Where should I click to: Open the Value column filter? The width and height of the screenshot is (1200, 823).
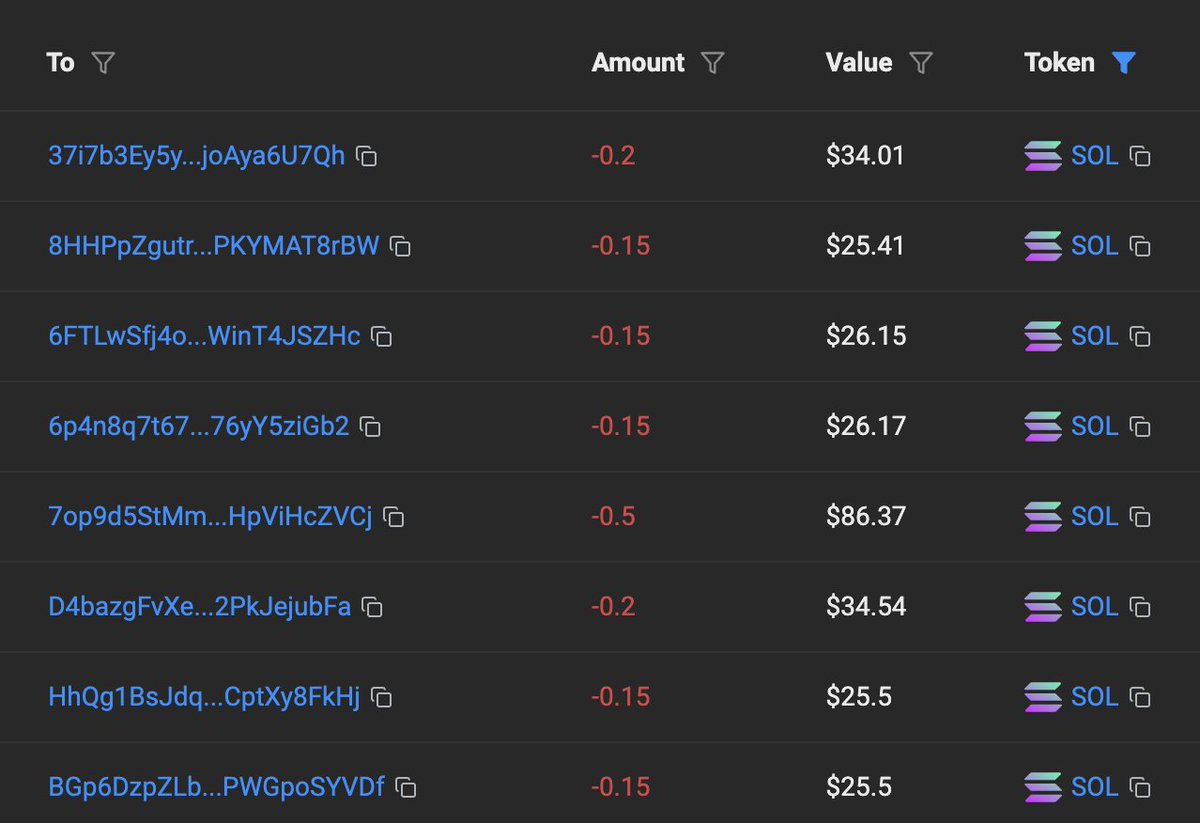pyautogui.click(x=921, y=63)
